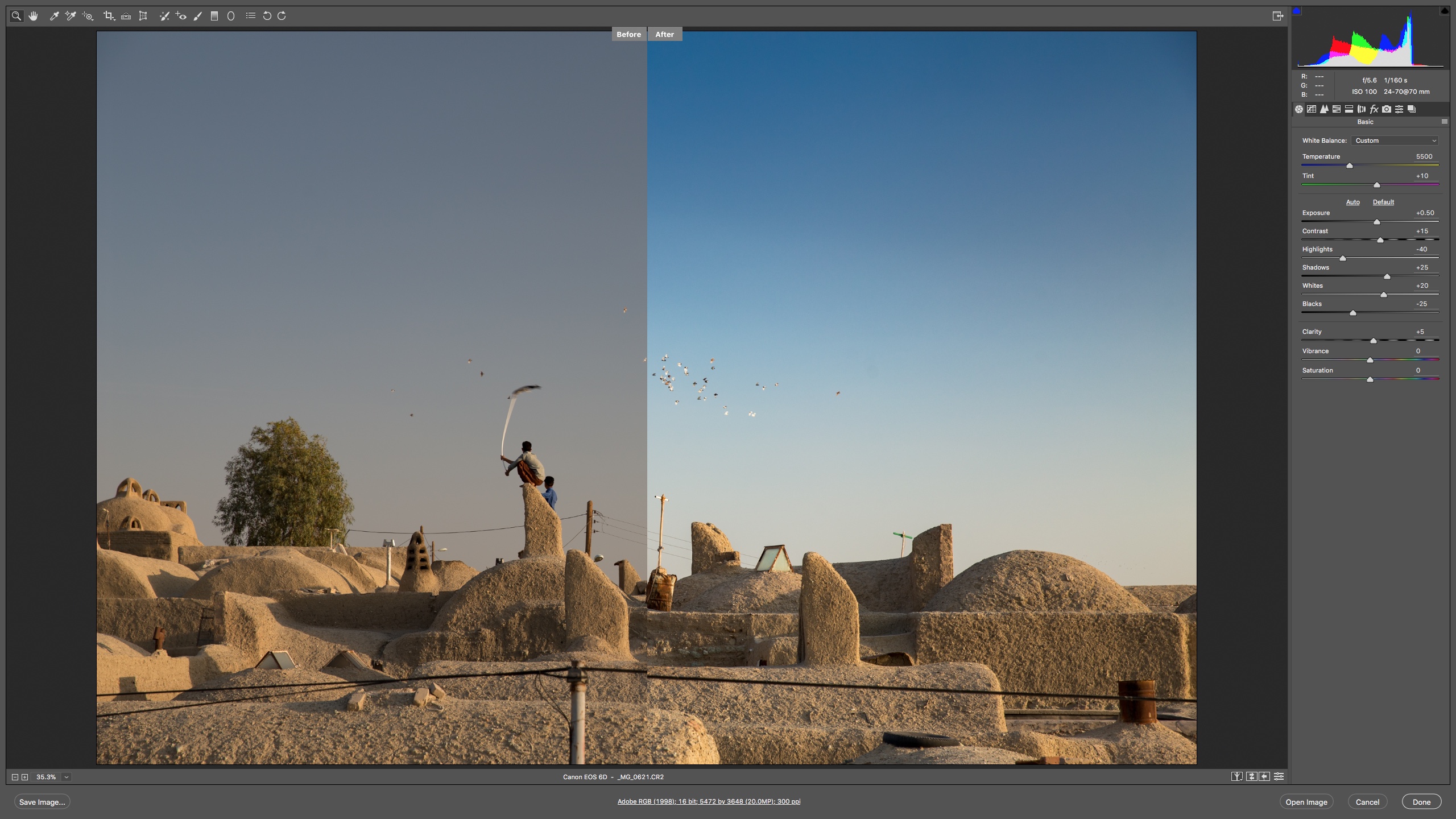
Task: Select the Color Sampler tool
Action: [x=71, y=16]
